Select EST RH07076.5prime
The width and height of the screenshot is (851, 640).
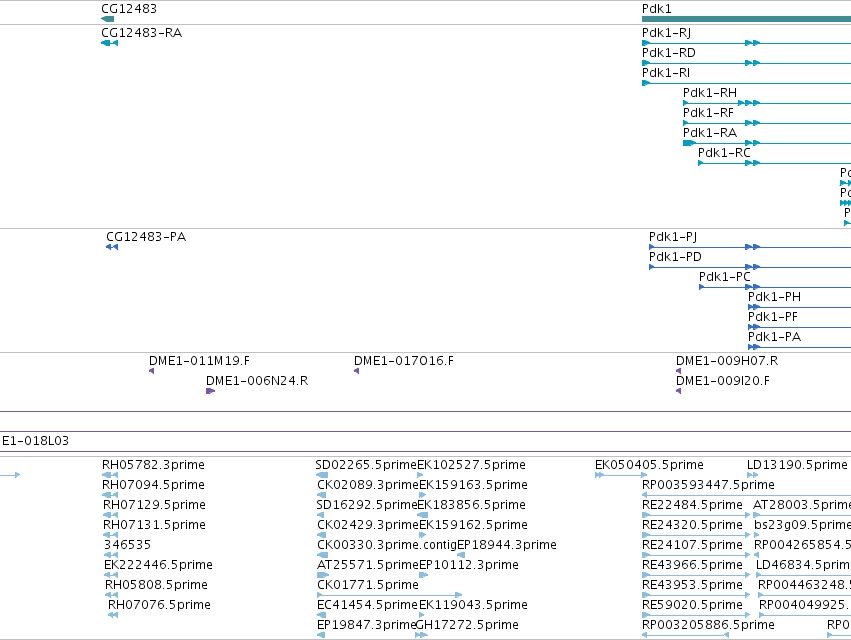(159, 605)
